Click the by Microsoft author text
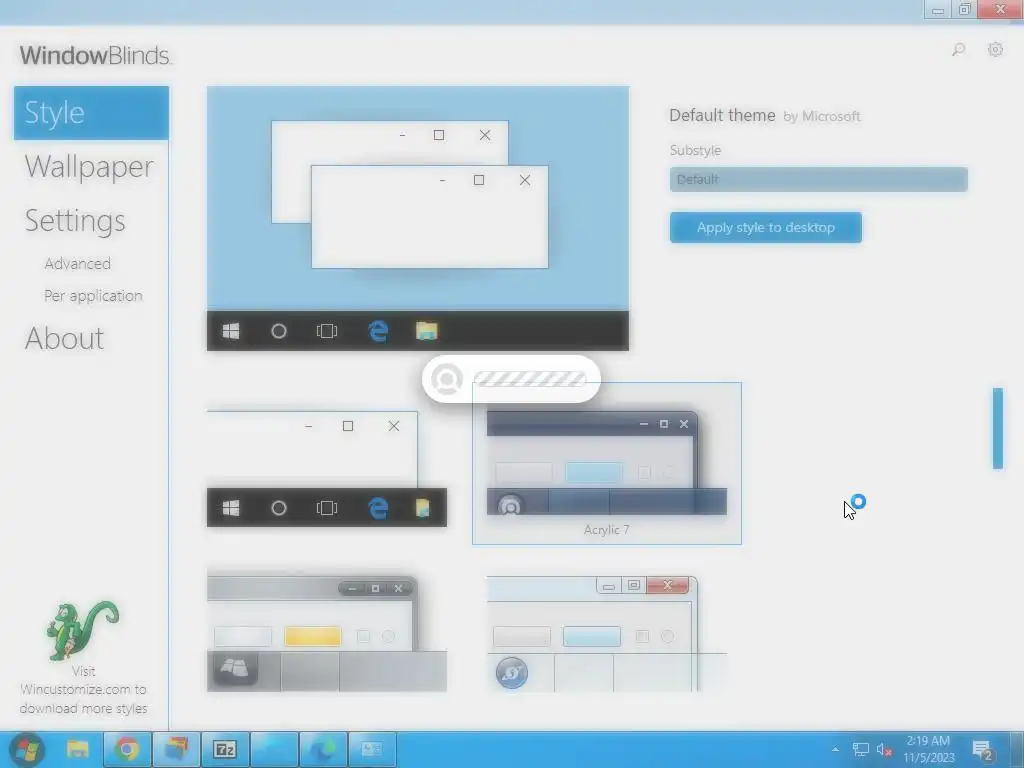The width and height of the screenshot is (1024, 768). point(822,116)
